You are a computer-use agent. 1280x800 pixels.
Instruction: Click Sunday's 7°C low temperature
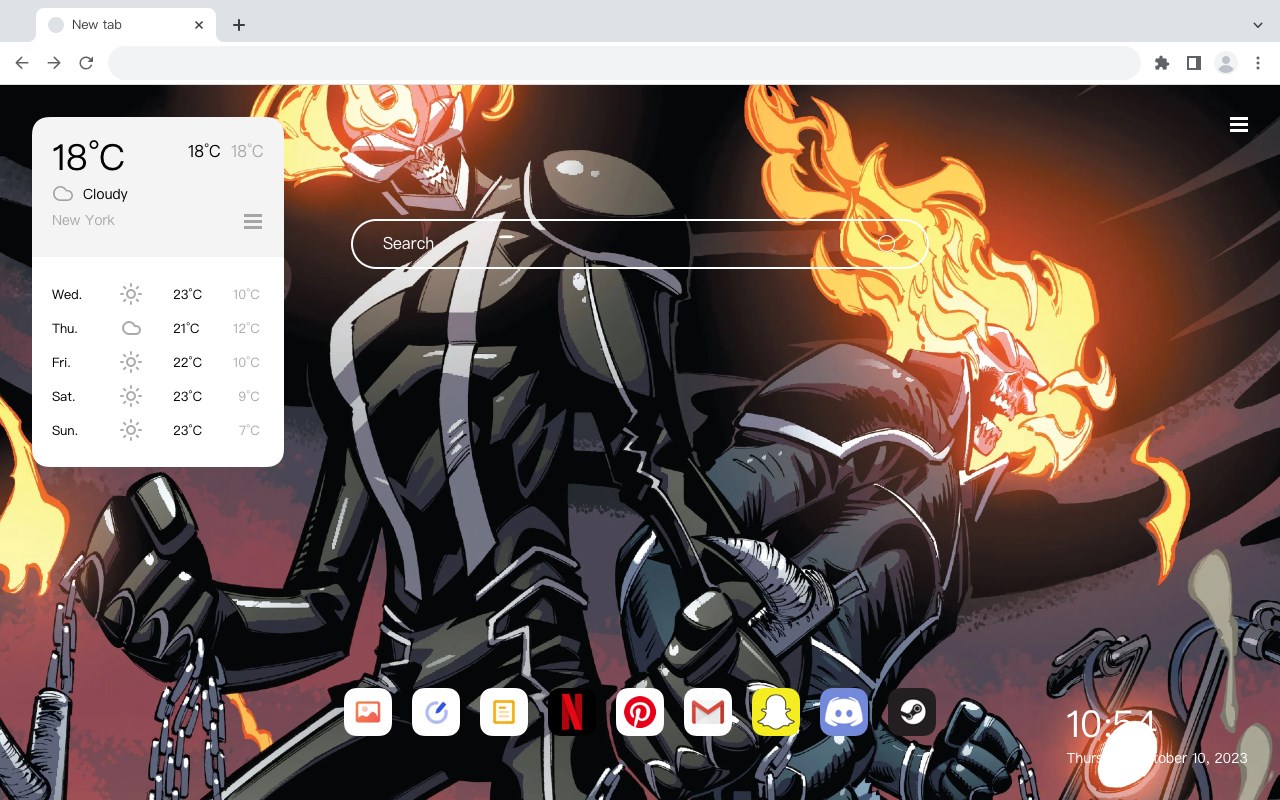pos(249,430)
